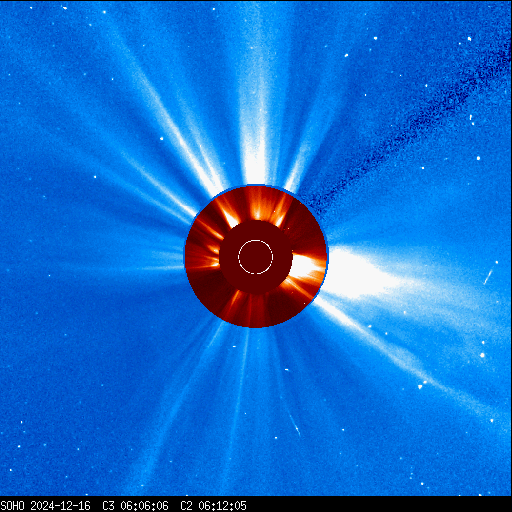Click the white solar disk circle outline
Screen dimensions: 512x512
tap(256, 257)
